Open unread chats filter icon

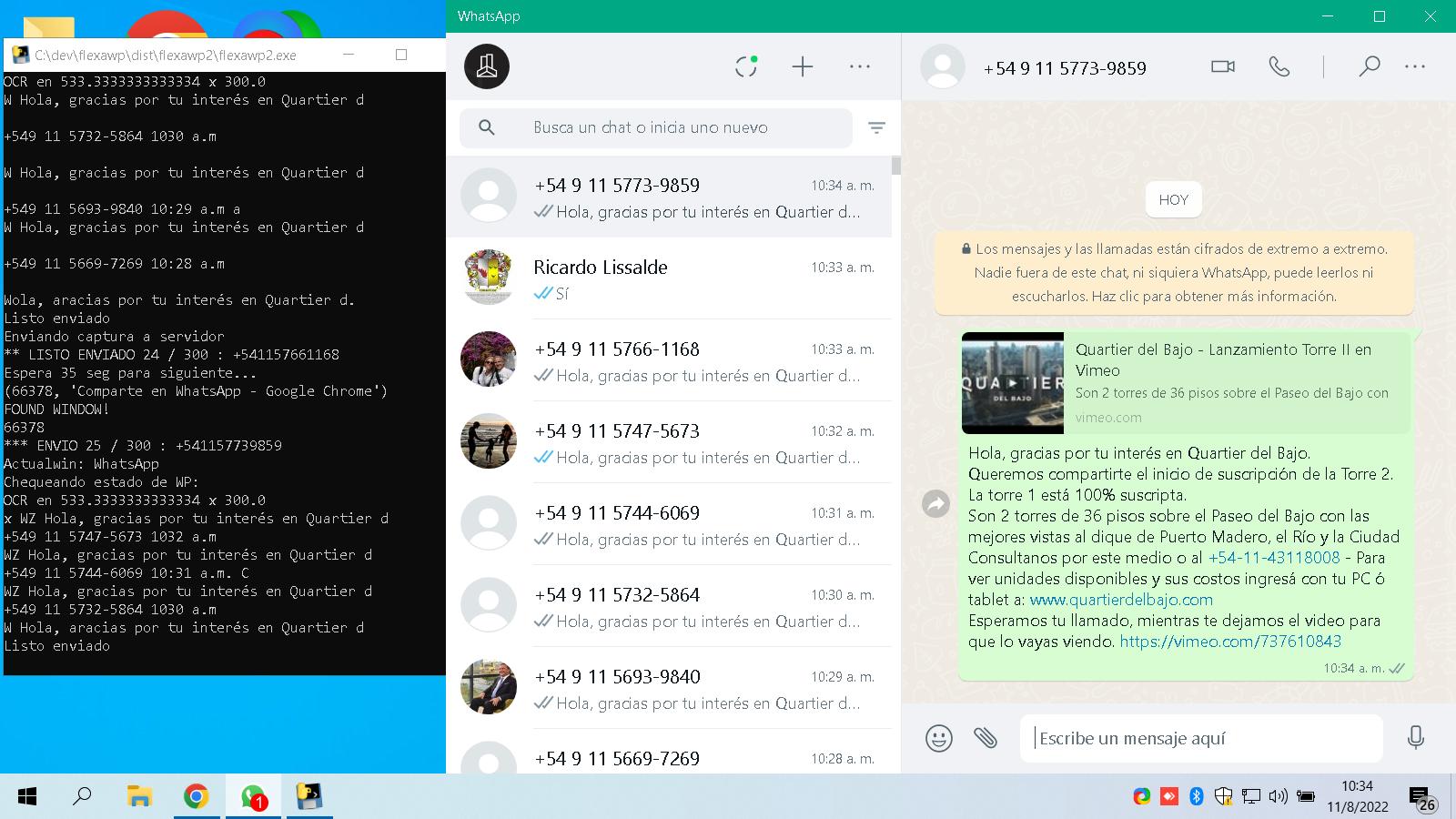(876, 127)
